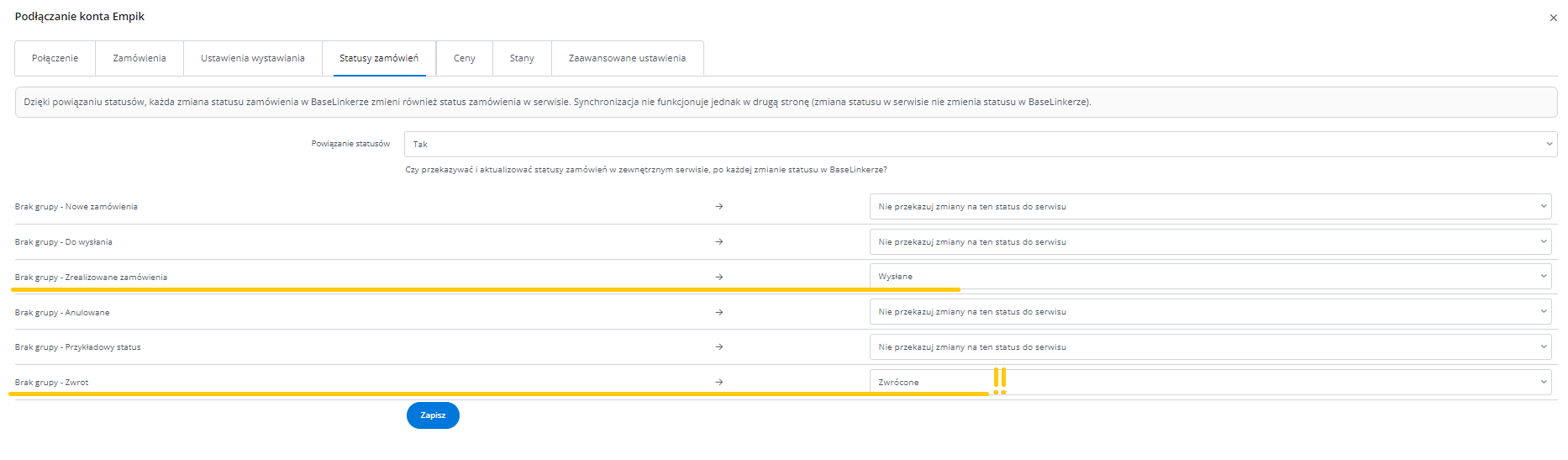Open the Zamówienia tab
The height and width of the screenshot is (460, 1568).
[x=139, y=58]
